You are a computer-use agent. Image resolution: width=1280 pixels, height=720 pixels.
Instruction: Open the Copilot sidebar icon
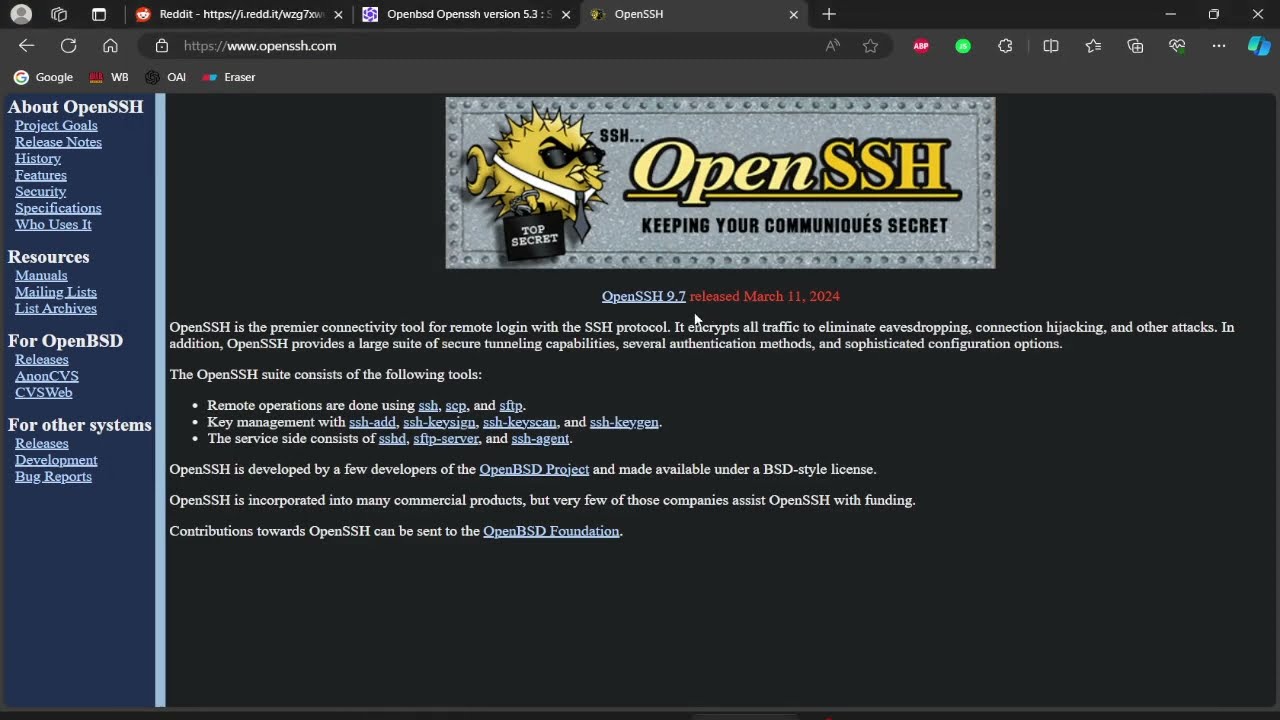click(x=1258, y=46)
